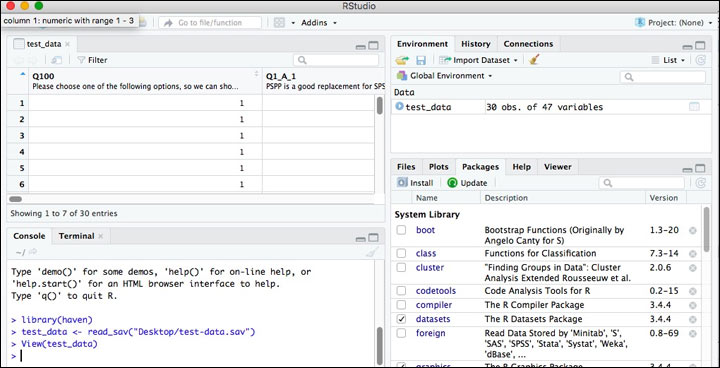Screen dimensions: 720x368
Task: Click the Update packages button
Action: tap(467, 183)
